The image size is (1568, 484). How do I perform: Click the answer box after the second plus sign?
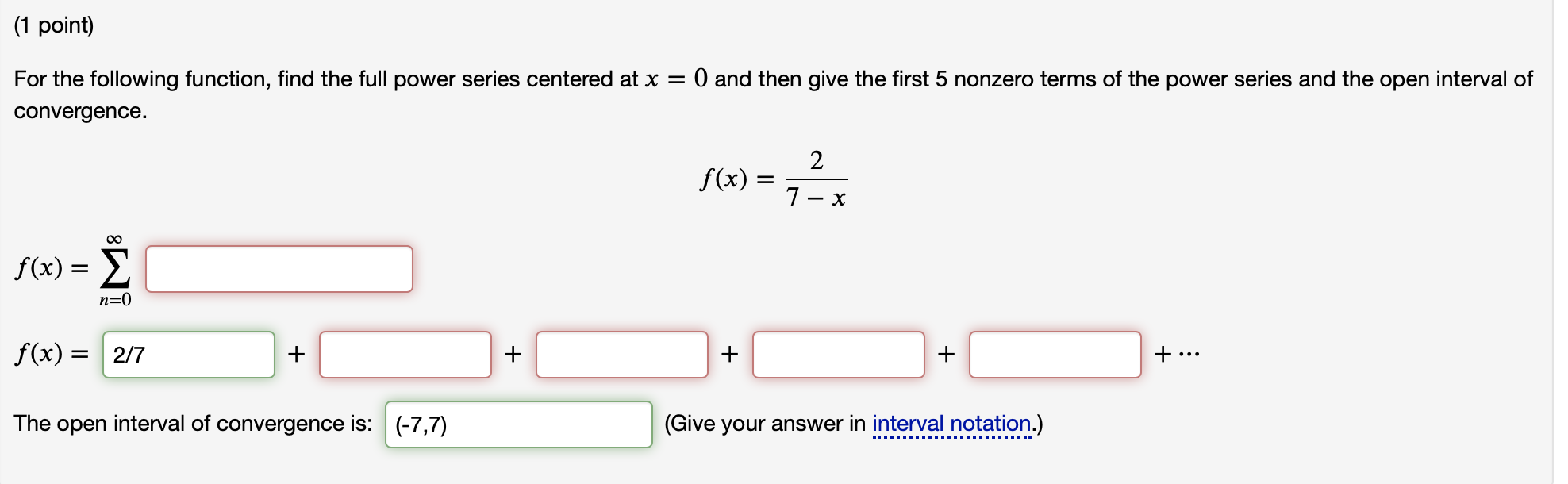tap(621, 353)
